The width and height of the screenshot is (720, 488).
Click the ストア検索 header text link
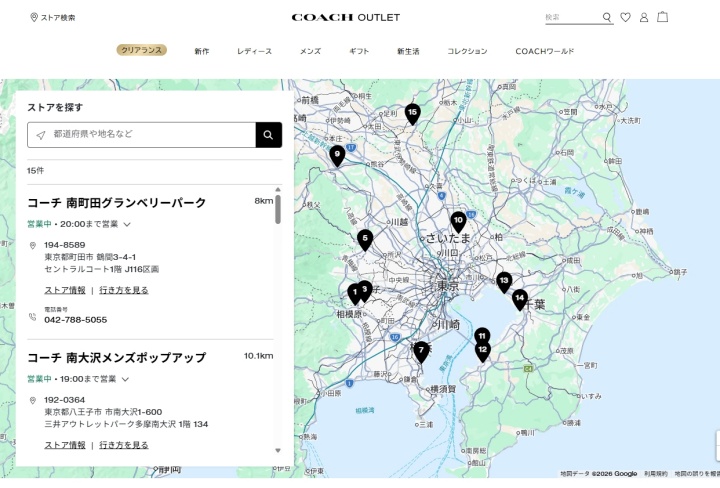[58, 17]
